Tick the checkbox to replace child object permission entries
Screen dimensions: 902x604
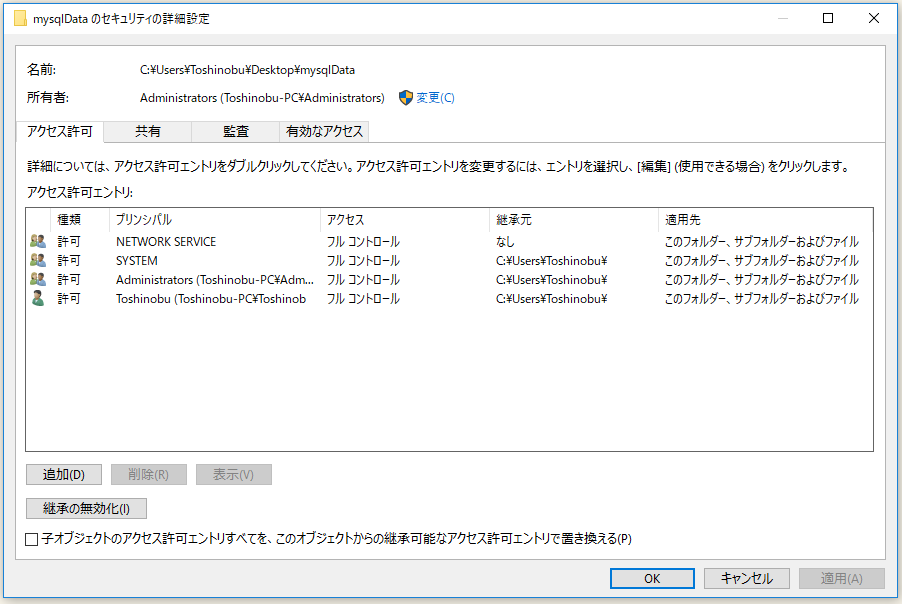[32, 539]
